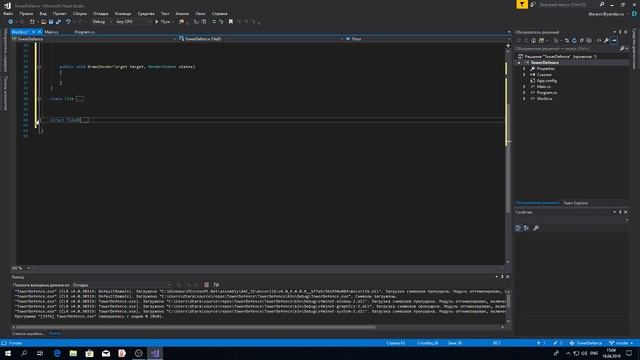This screenshot has height=360, width=640.
Task: Open the TowerDefence.TileID type dropdown
Action: 261,39
